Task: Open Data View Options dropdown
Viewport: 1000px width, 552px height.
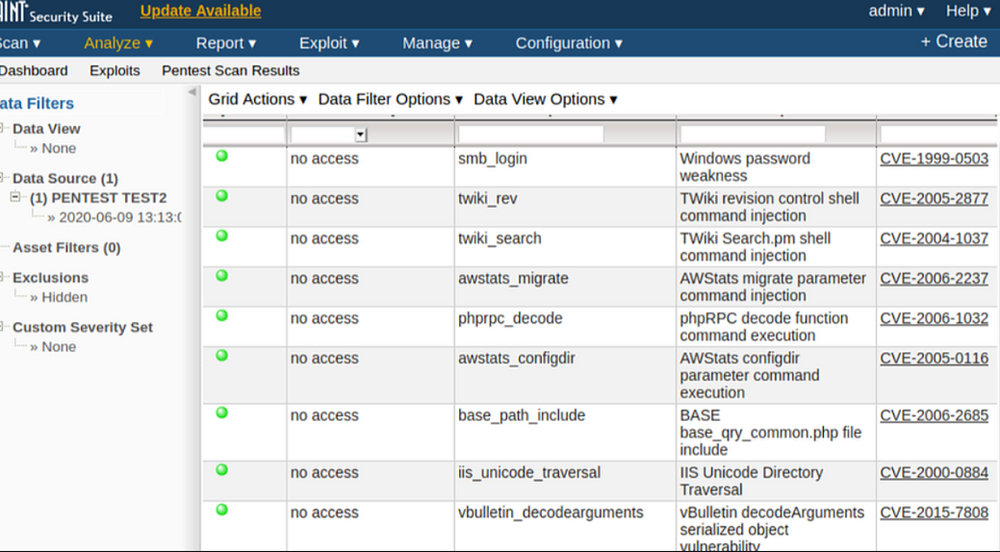Action: [545, 99]
